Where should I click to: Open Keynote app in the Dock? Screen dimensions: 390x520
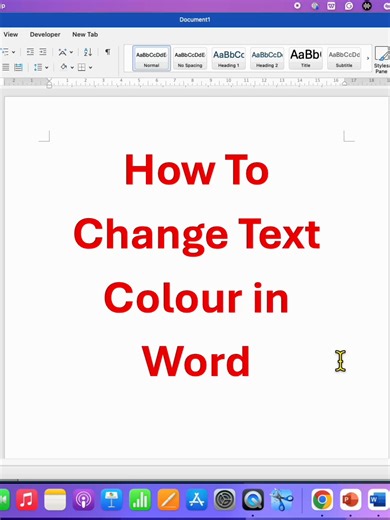[112, 500]
